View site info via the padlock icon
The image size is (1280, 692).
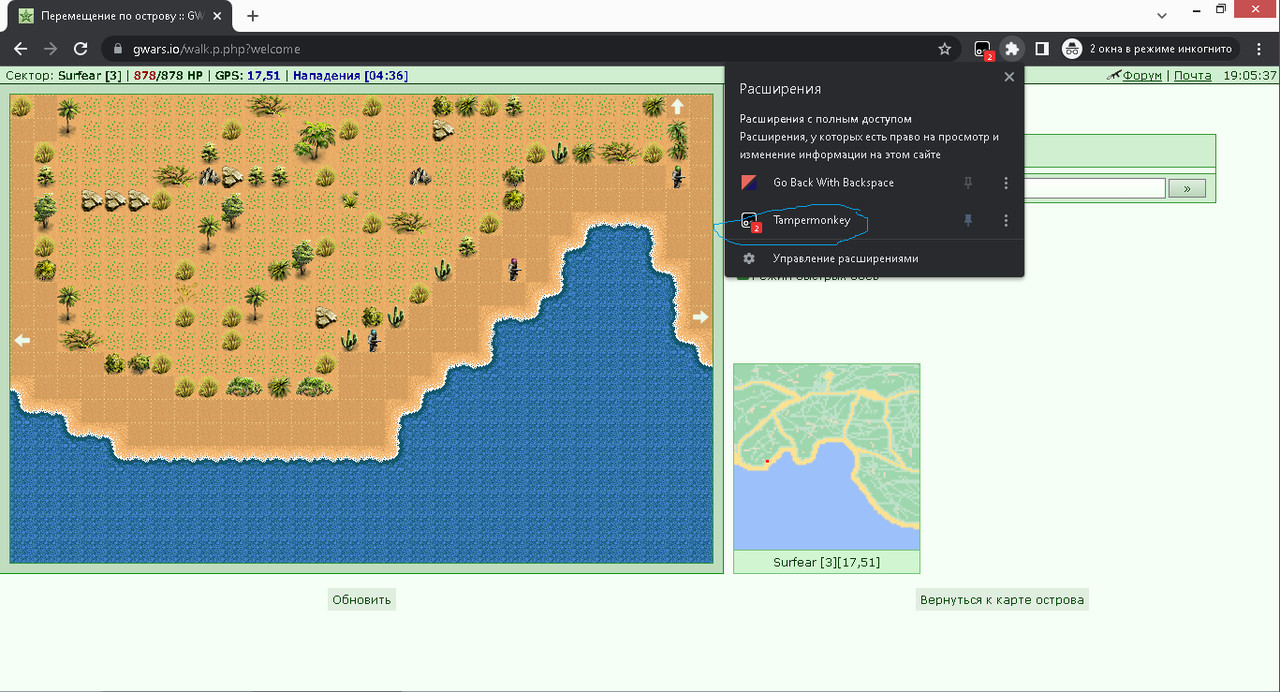[117, 48]
